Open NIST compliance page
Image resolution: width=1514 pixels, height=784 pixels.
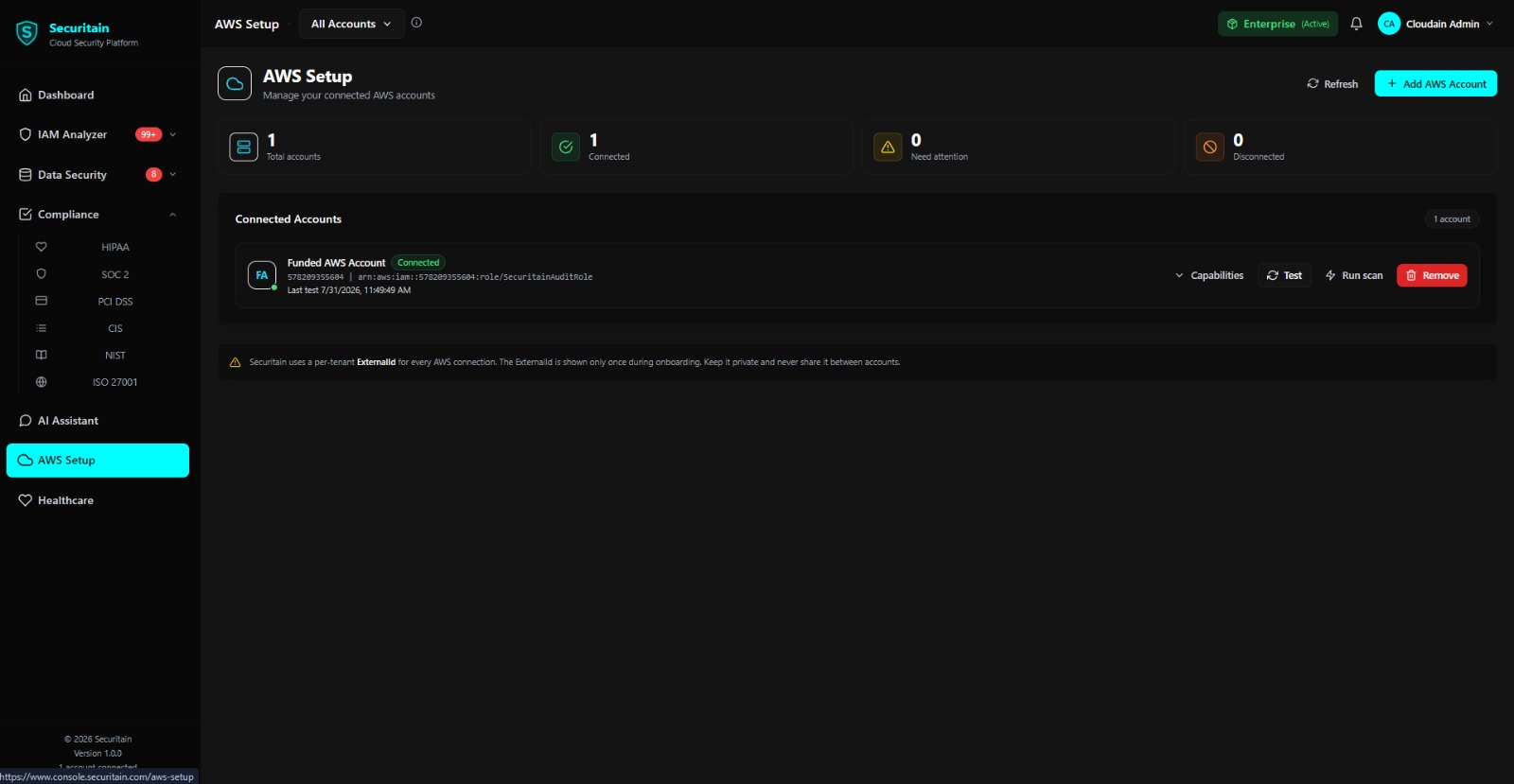115,356
